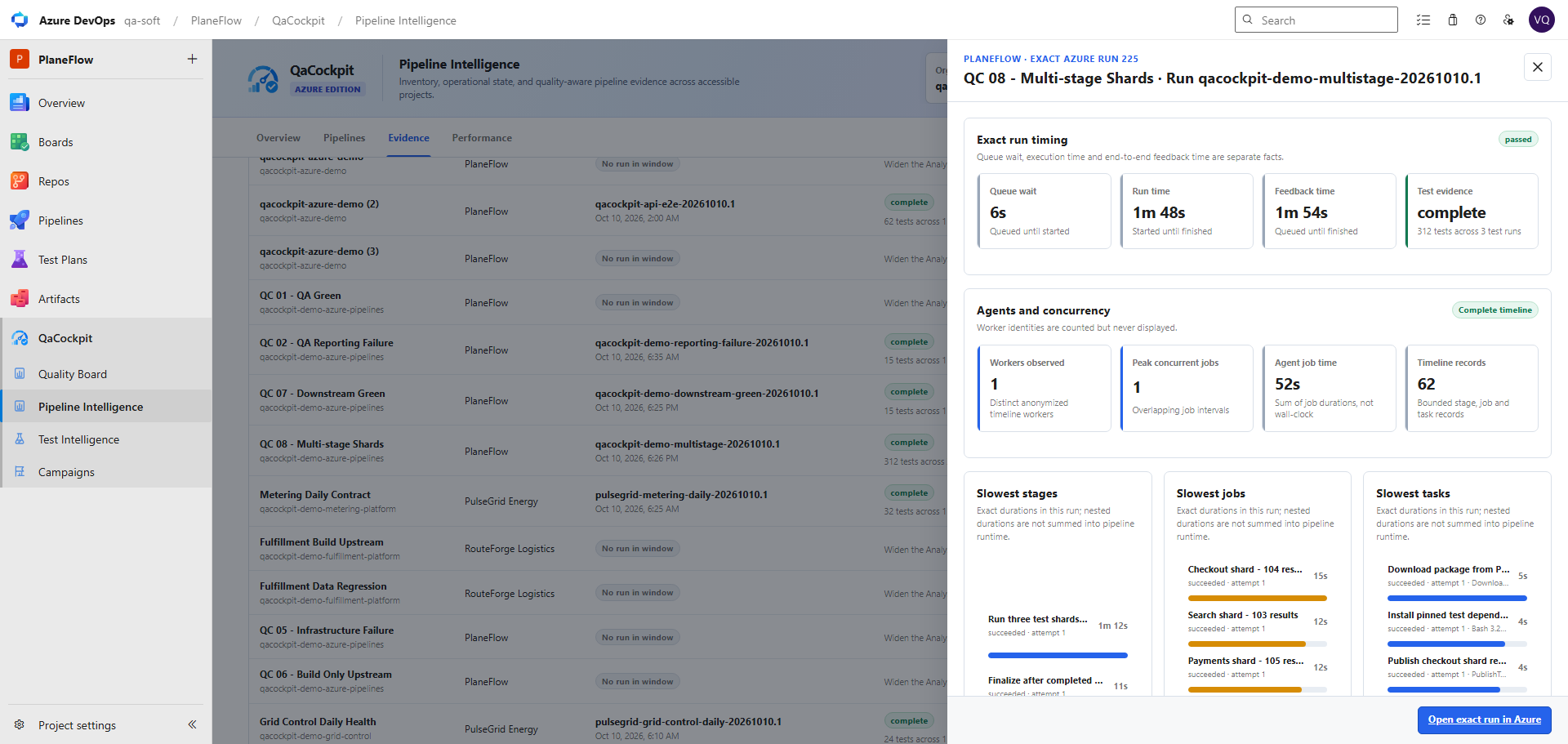Click the Peak concurrent jobs card

1187,388
